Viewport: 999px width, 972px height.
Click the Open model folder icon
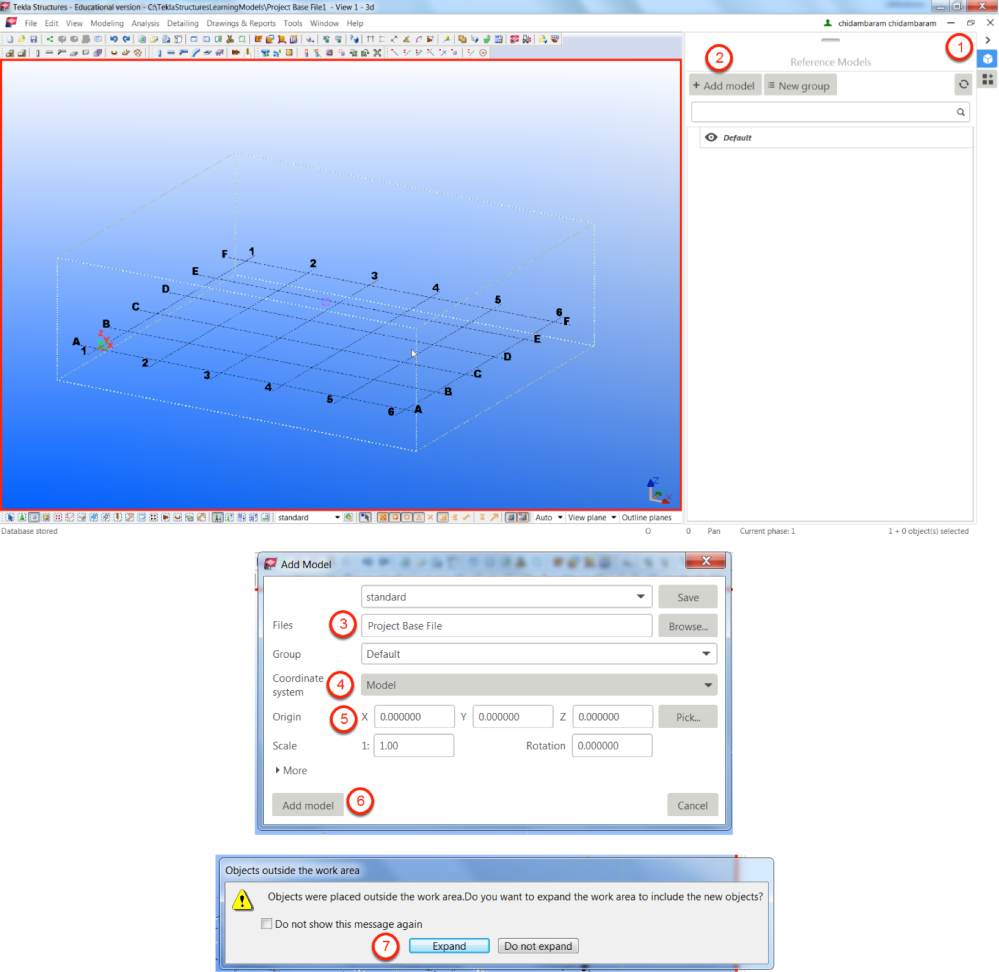(x=22, y=39)
